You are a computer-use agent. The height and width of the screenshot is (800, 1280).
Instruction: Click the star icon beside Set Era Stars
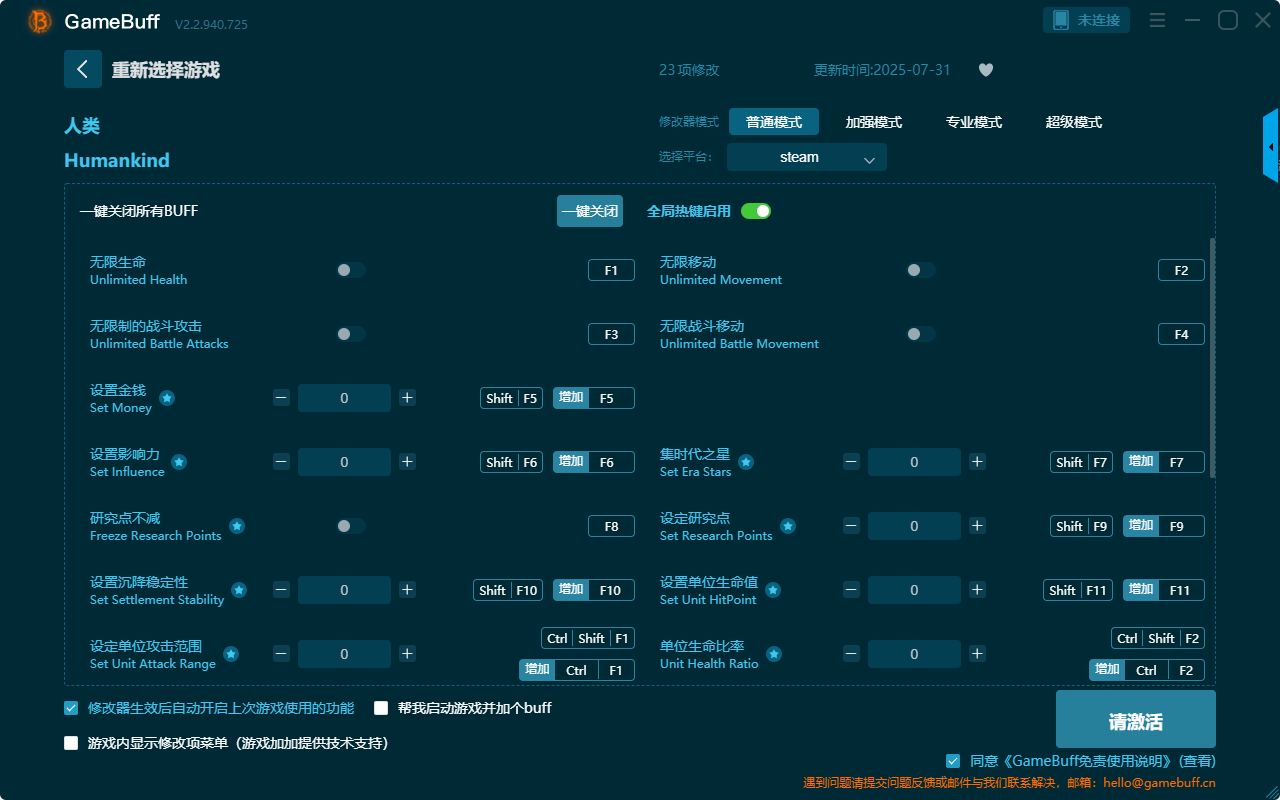746,462
